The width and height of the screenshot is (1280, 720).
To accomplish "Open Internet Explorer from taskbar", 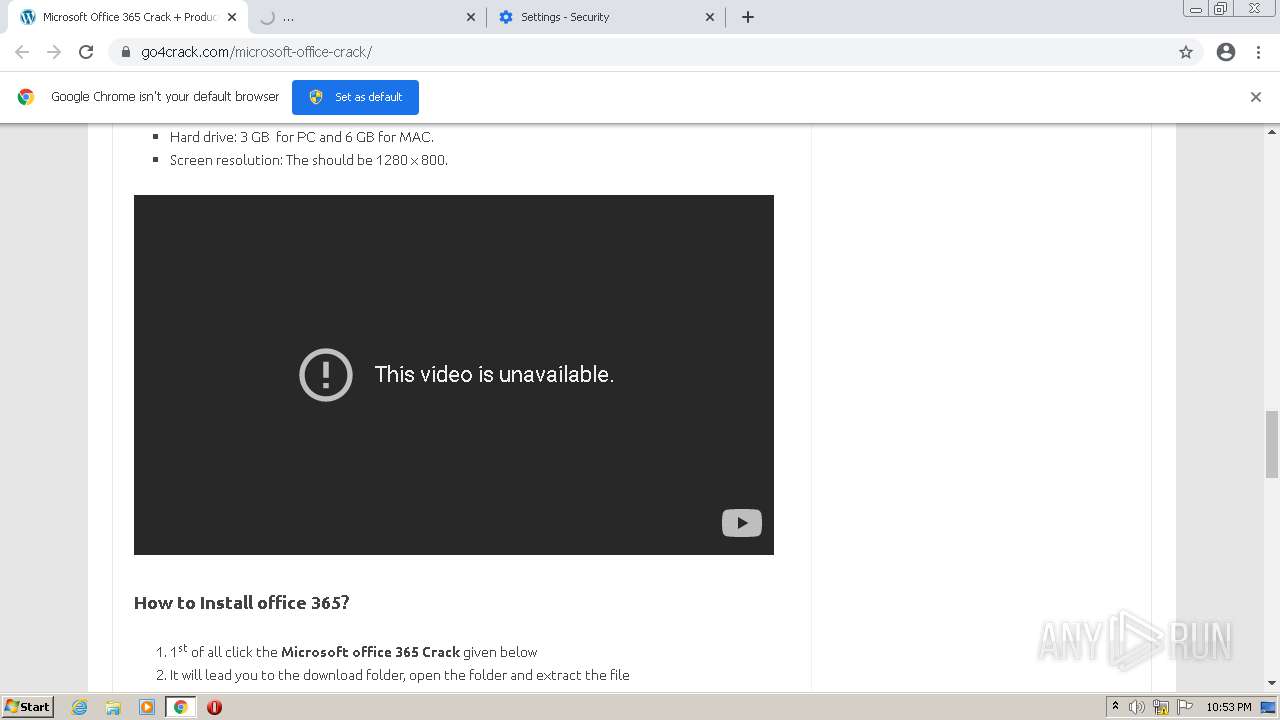I will tap(80, 707).
